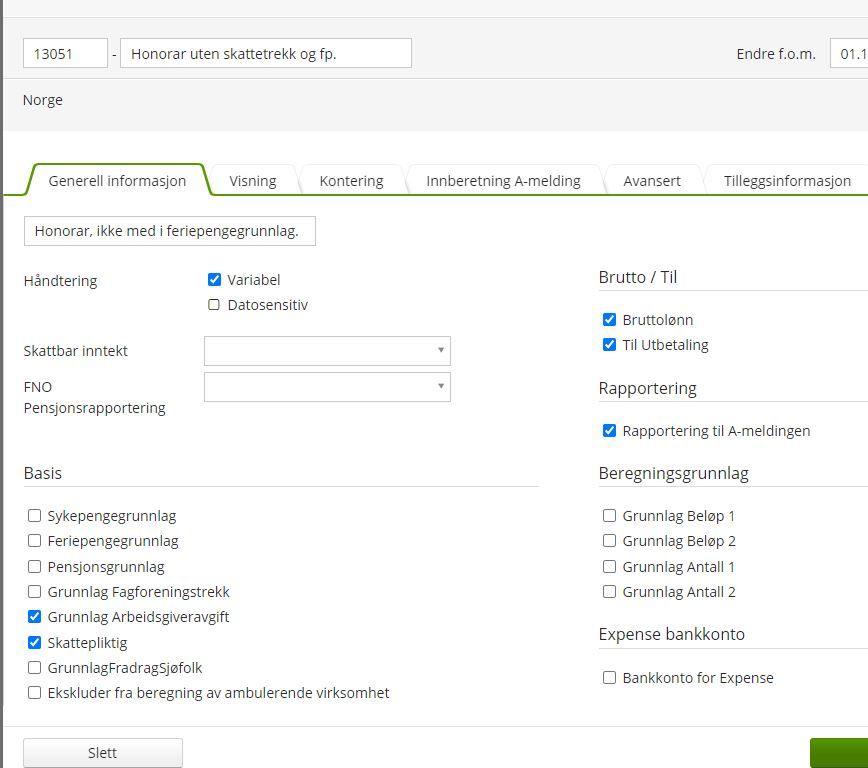
Task: Click the green button at bottom right
Action: click(x=839, y=752)
